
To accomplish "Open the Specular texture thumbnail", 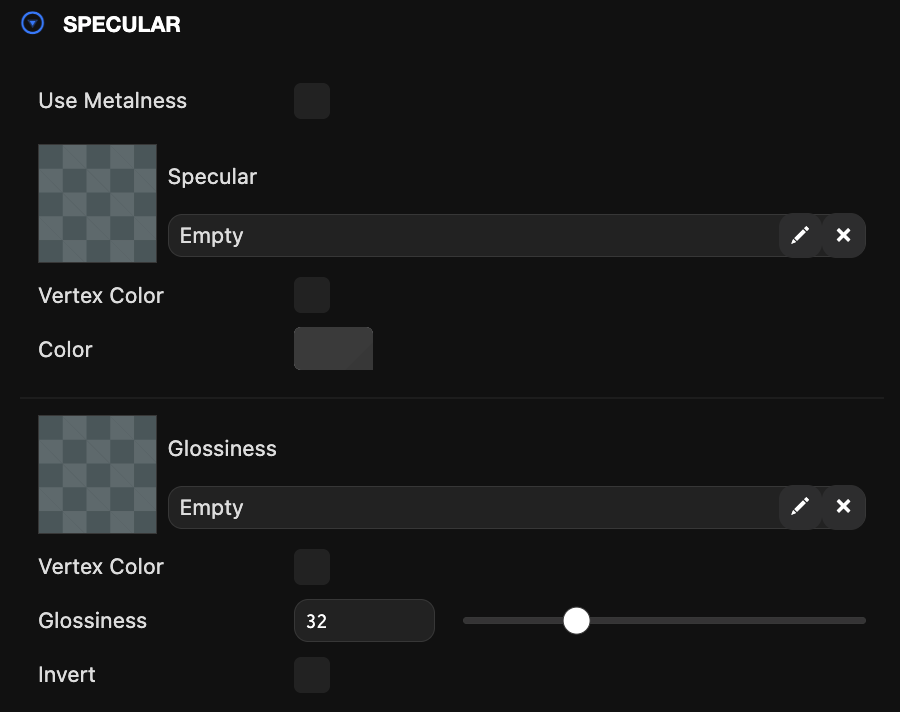I will [98, 203].
